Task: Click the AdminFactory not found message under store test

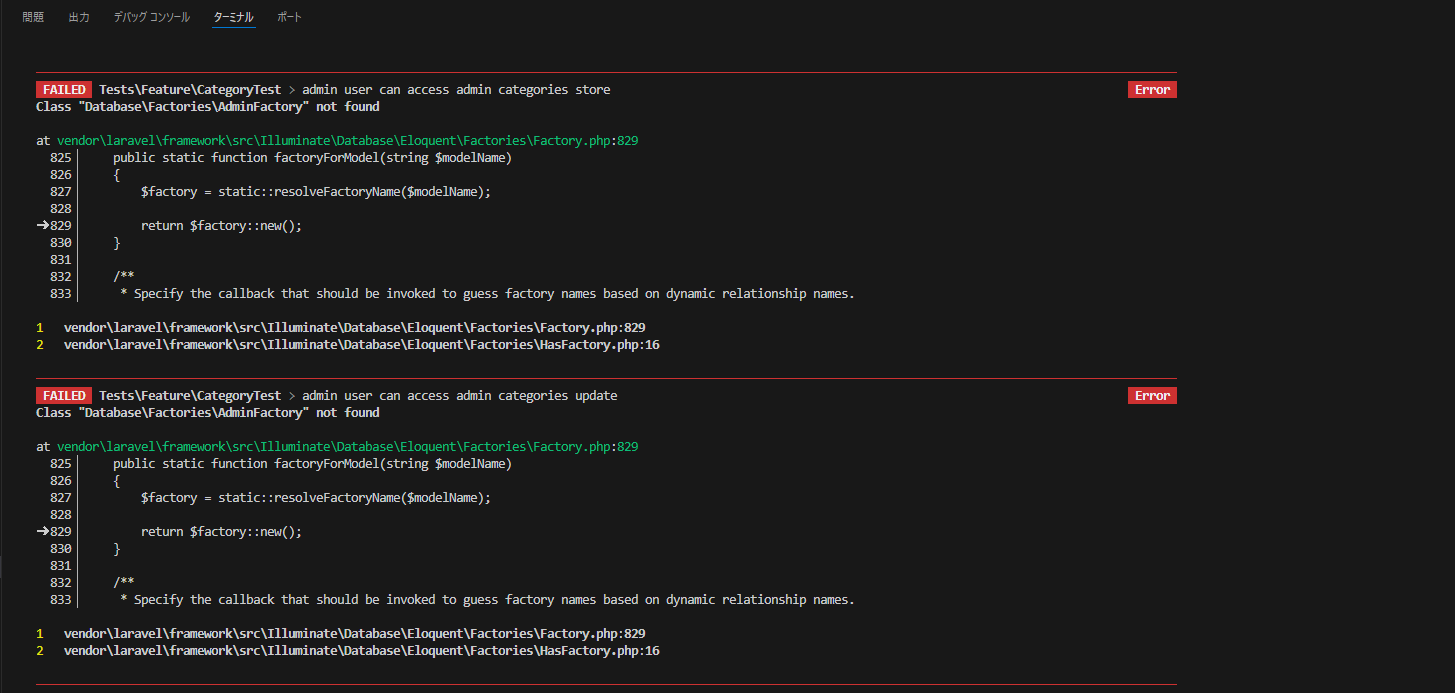Action: pos(208,107)
